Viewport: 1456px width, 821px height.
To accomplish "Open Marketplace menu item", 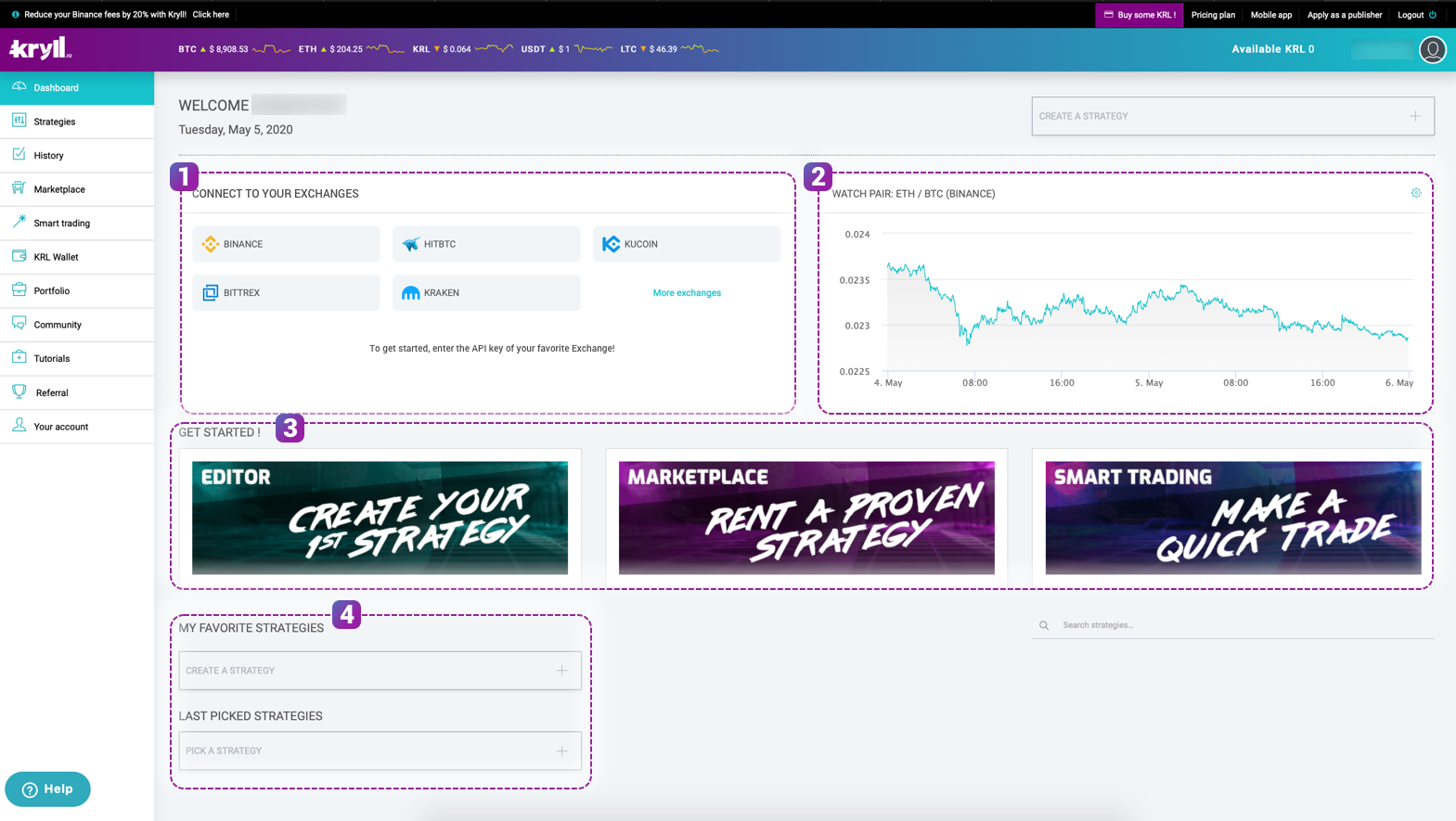I will pyautogui.click(x=77, y=189).
